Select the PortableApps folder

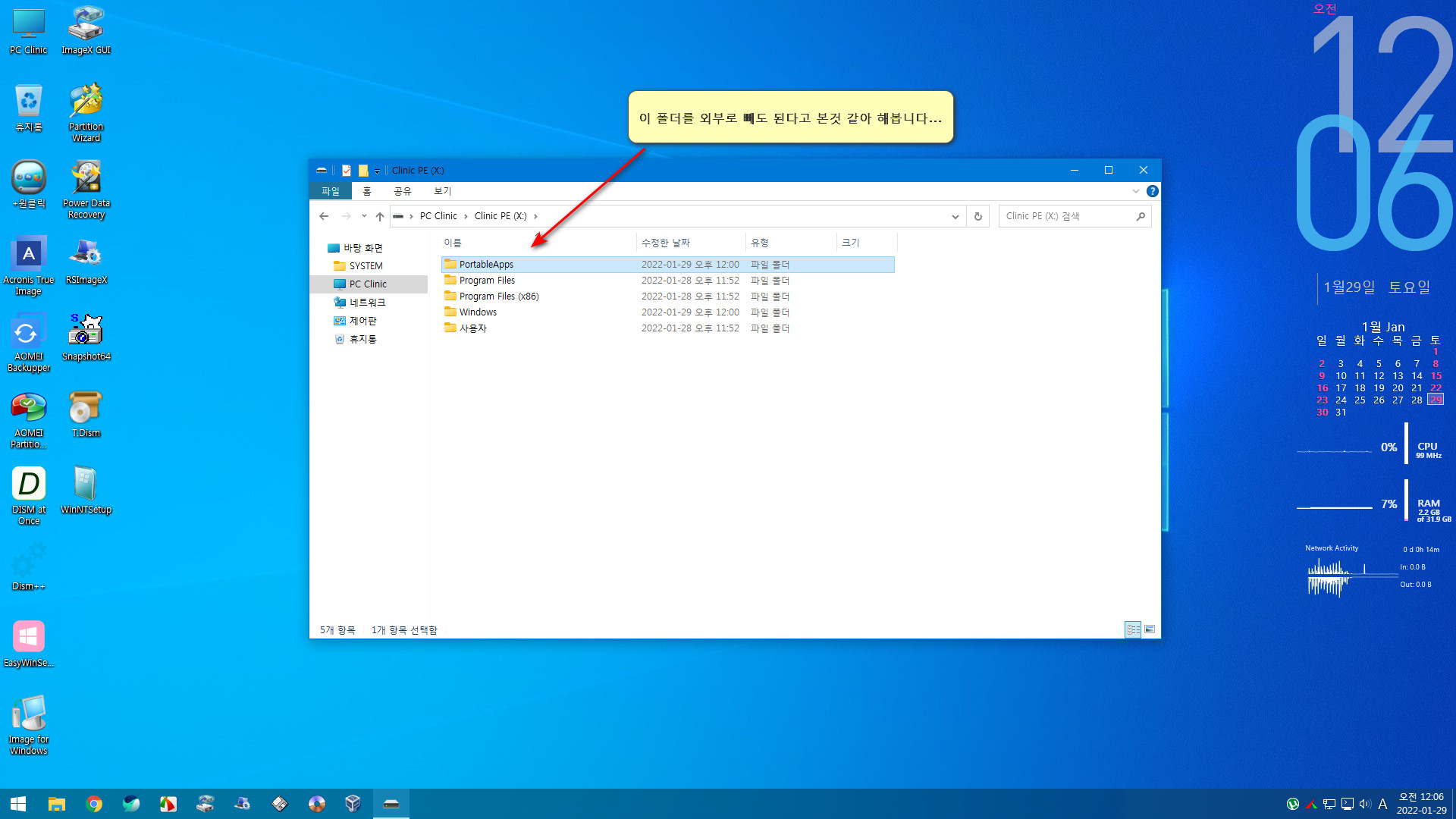667,265
